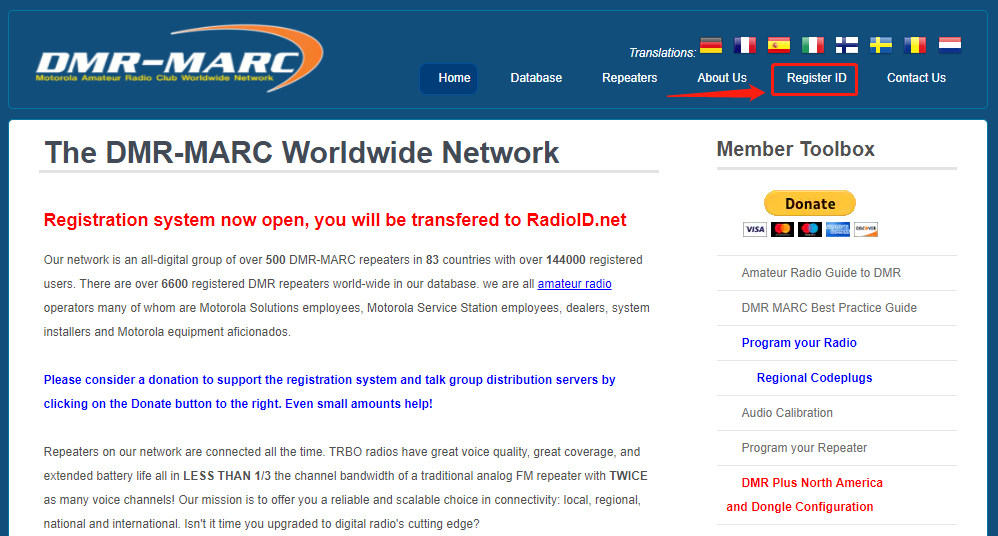Click the yellow Donate button
The height and width of the screenshot is (536, 998).
pos(810,204)
